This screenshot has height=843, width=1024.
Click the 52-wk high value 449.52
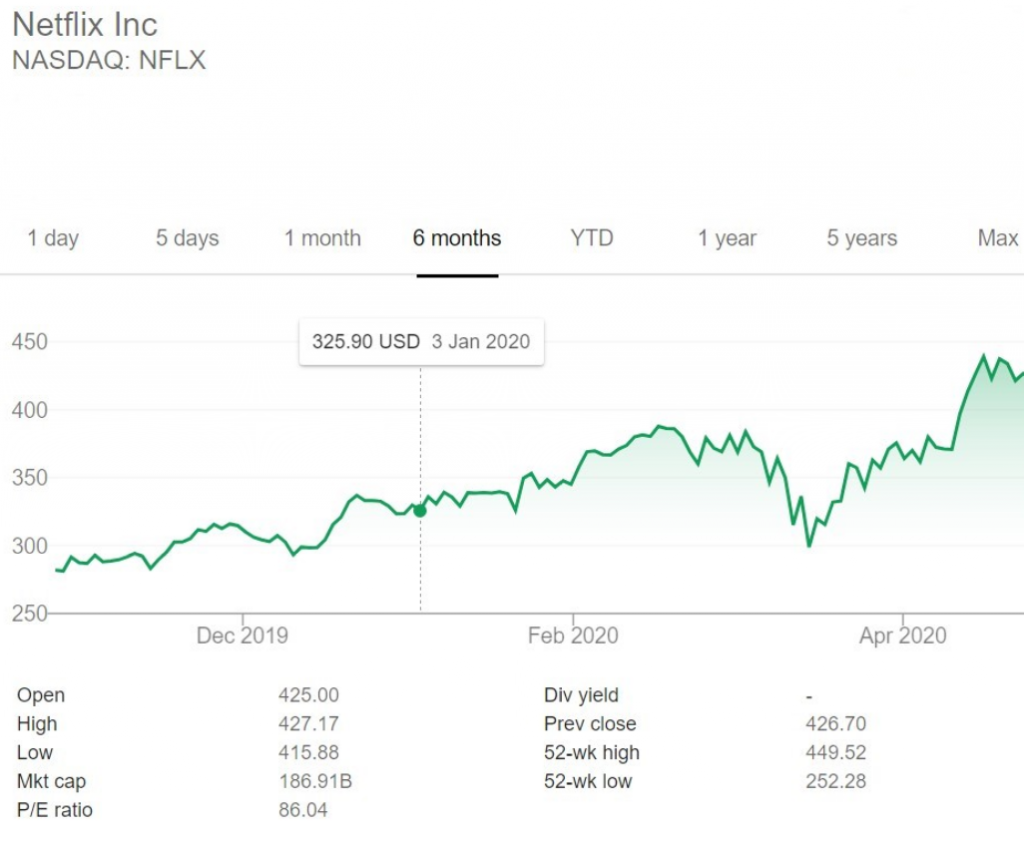pyautogui.click(x=835, y=752)
